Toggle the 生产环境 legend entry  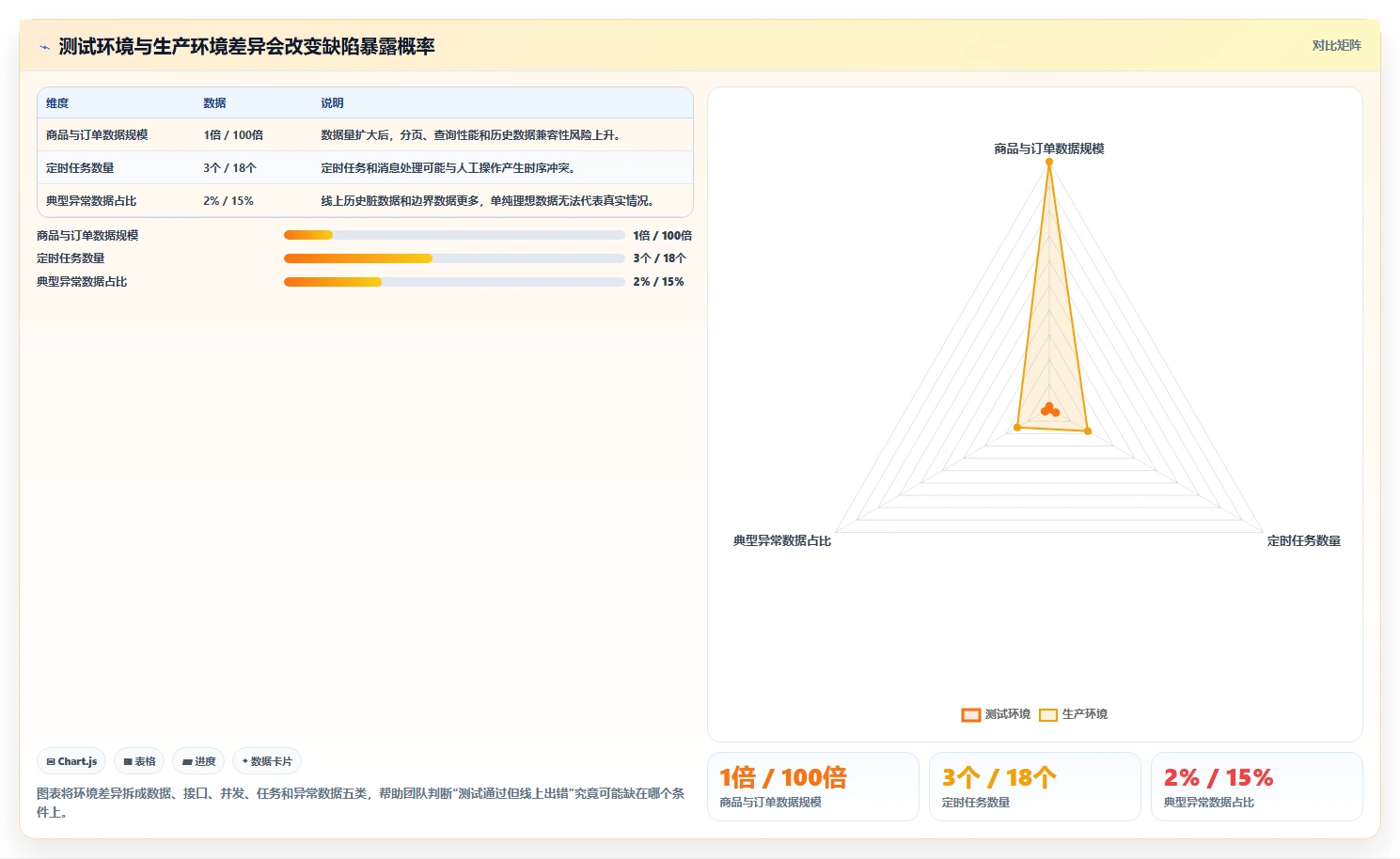(1074, 714)
